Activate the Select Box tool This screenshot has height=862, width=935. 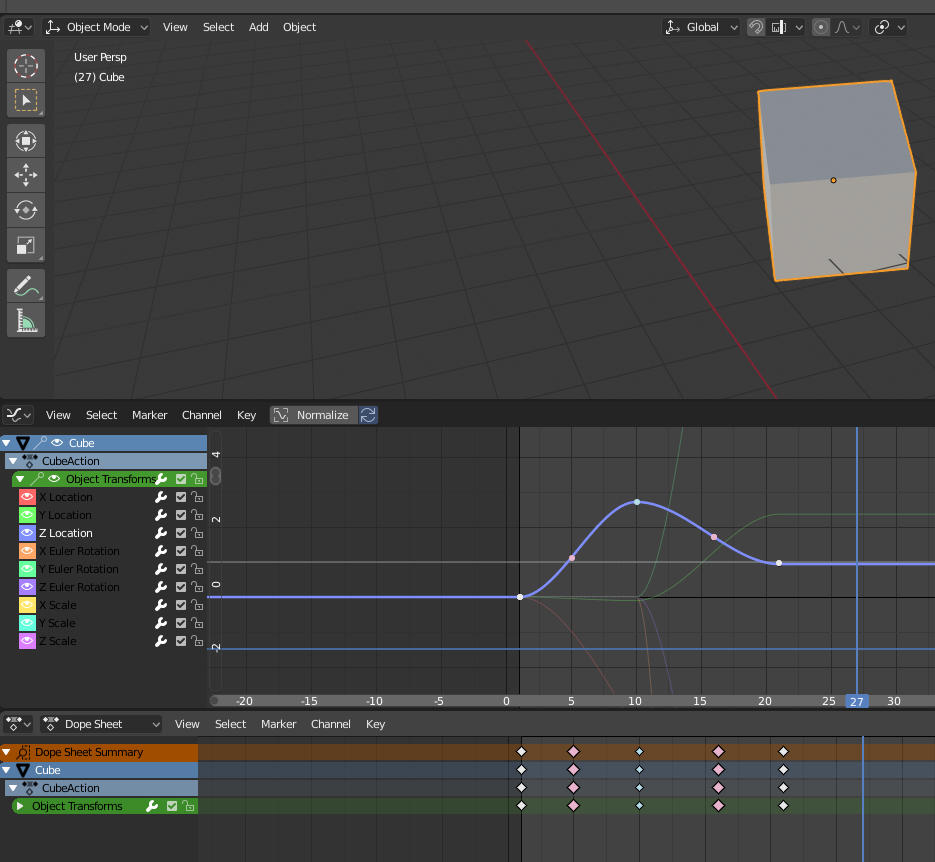[26, 100]
